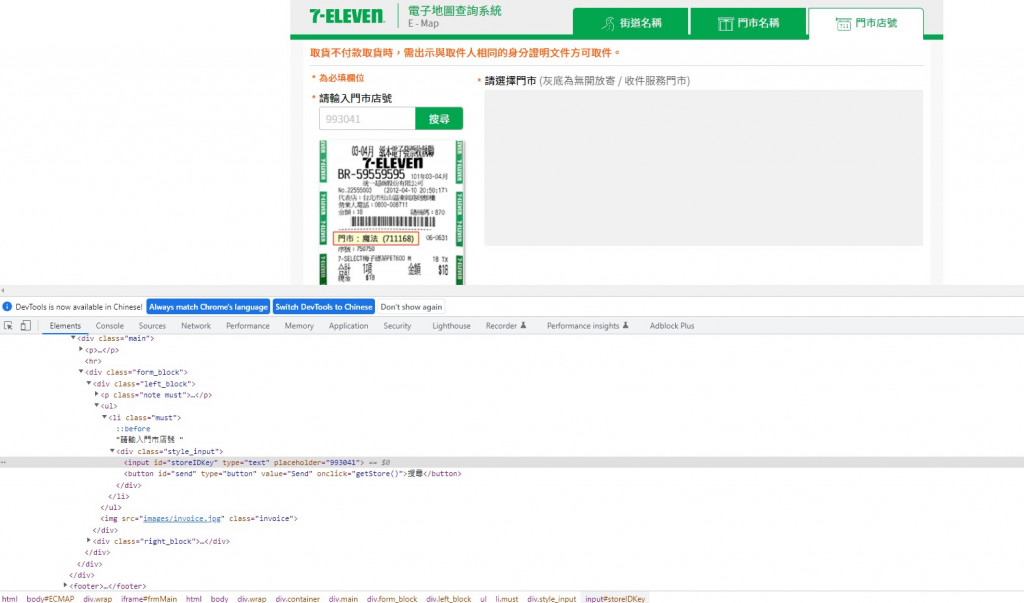1024x603 pixels.
Task: Open the Adblock Plus tab
Action: (672, 325)
